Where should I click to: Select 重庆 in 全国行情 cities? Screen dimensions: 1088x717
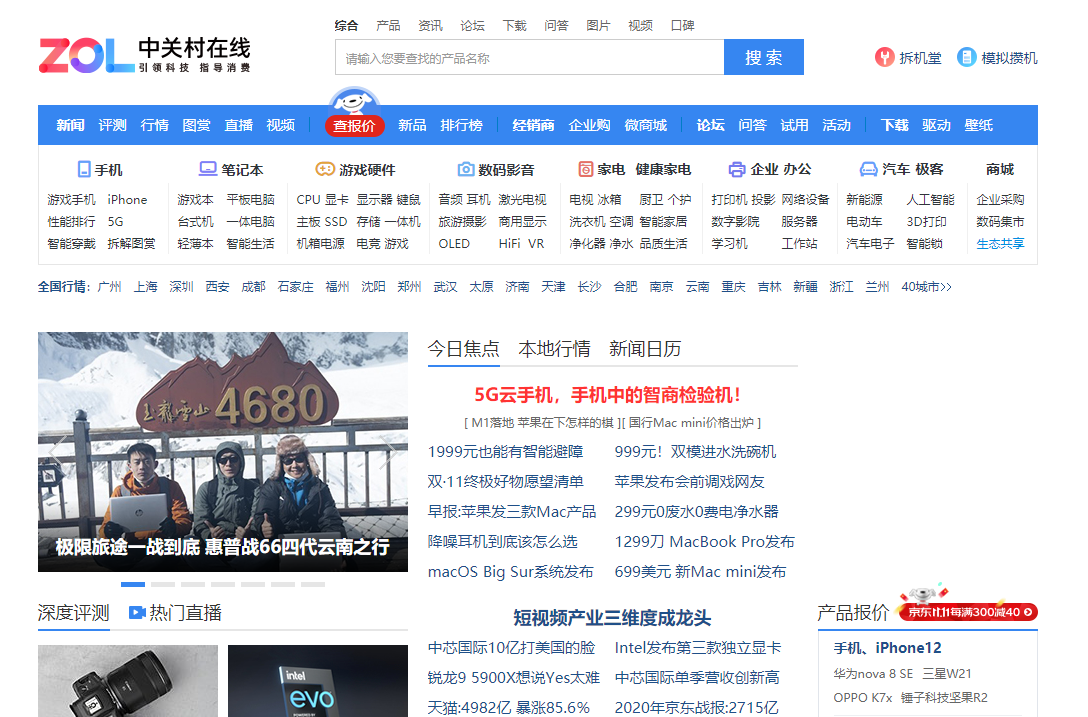[733, 287]
